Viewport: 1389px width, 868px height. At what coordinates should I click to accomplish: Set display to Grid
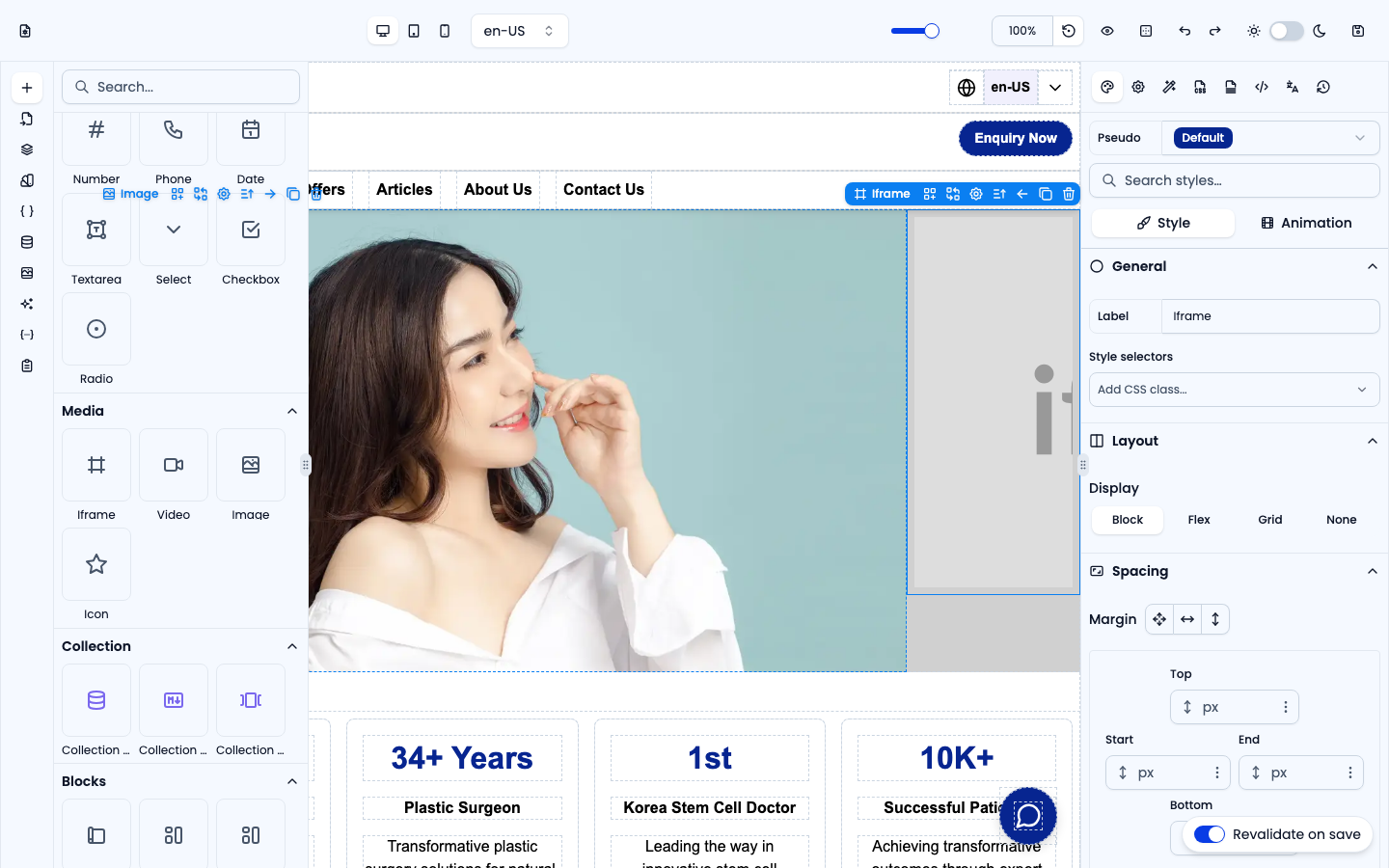pyautogui.click(x=1270, y=520)
